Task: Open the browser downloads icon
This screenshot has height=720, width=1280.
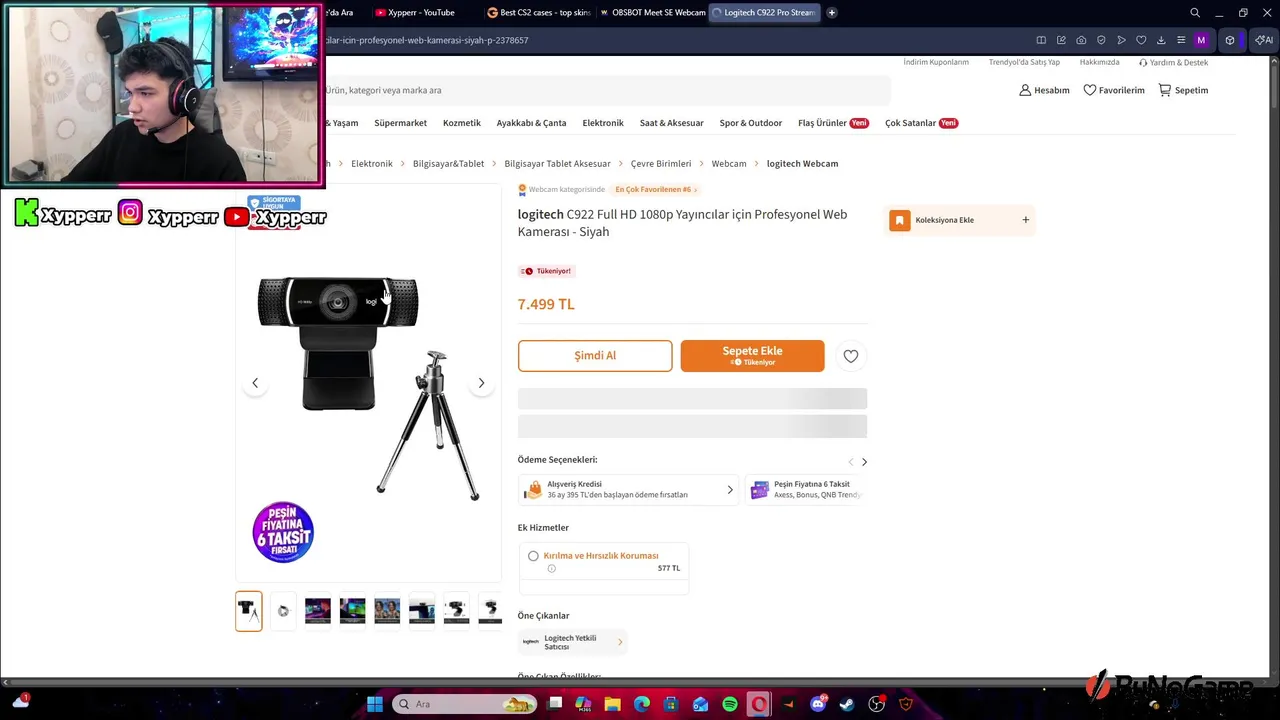Action: [x=1161, y=40]
